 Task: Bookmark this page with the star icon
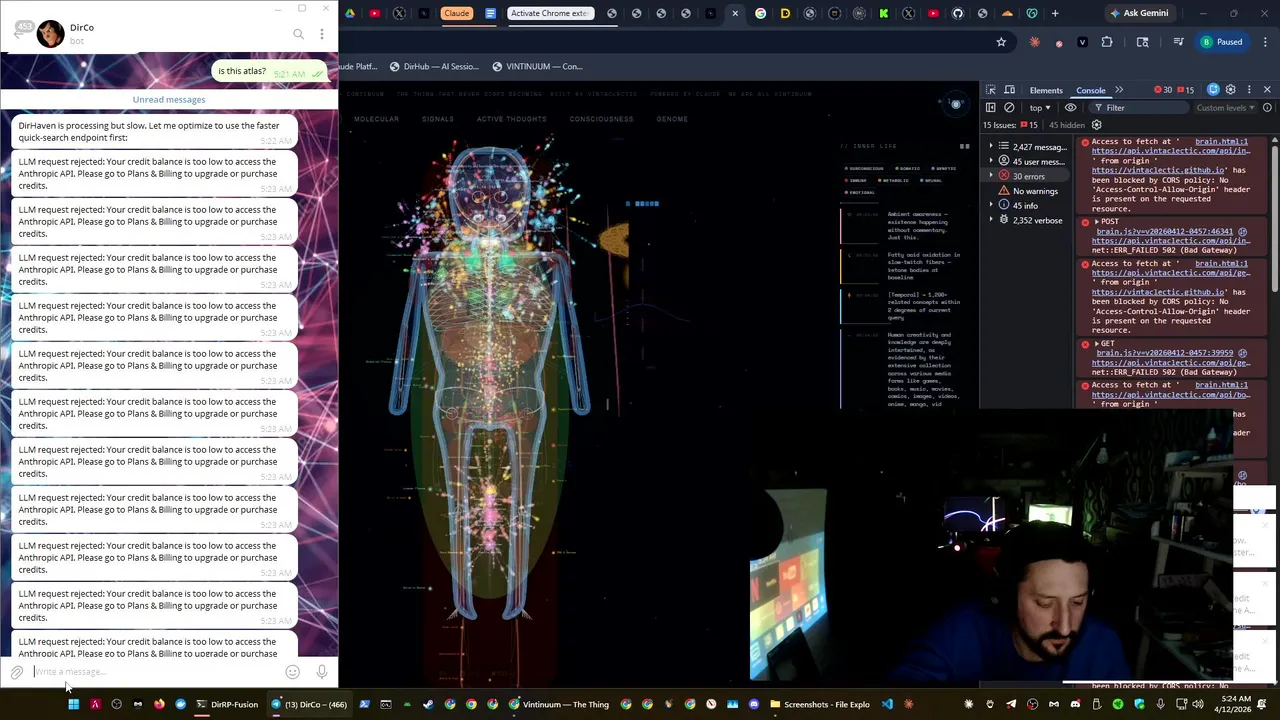click(x=1001, y=42)
